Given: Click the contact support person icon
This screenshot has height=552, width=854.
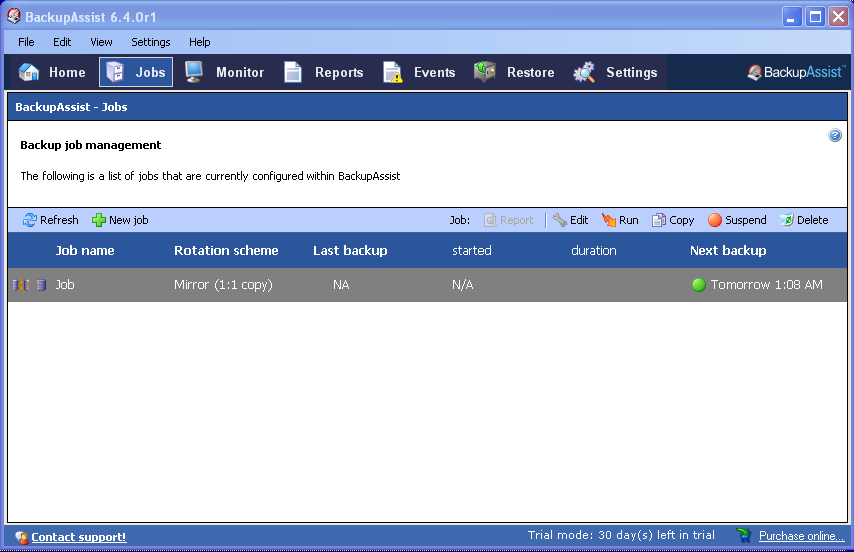Looking at the screenshot, I should click(x=21, y=537).
